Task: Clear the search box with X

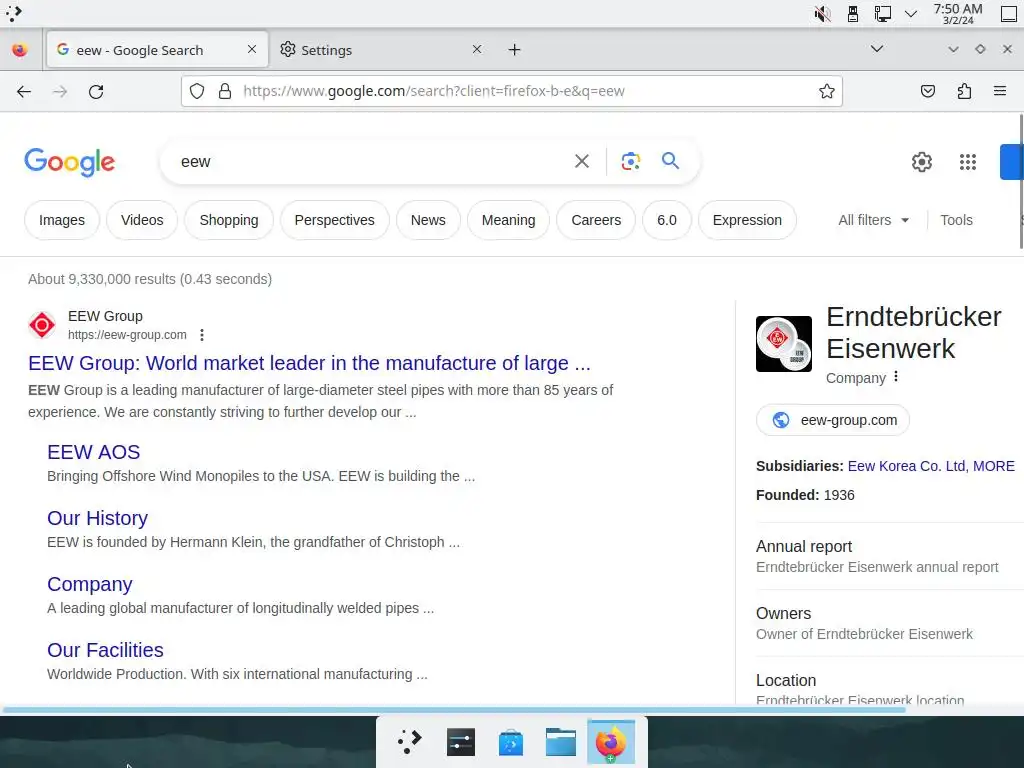Action: pos(582,161)
